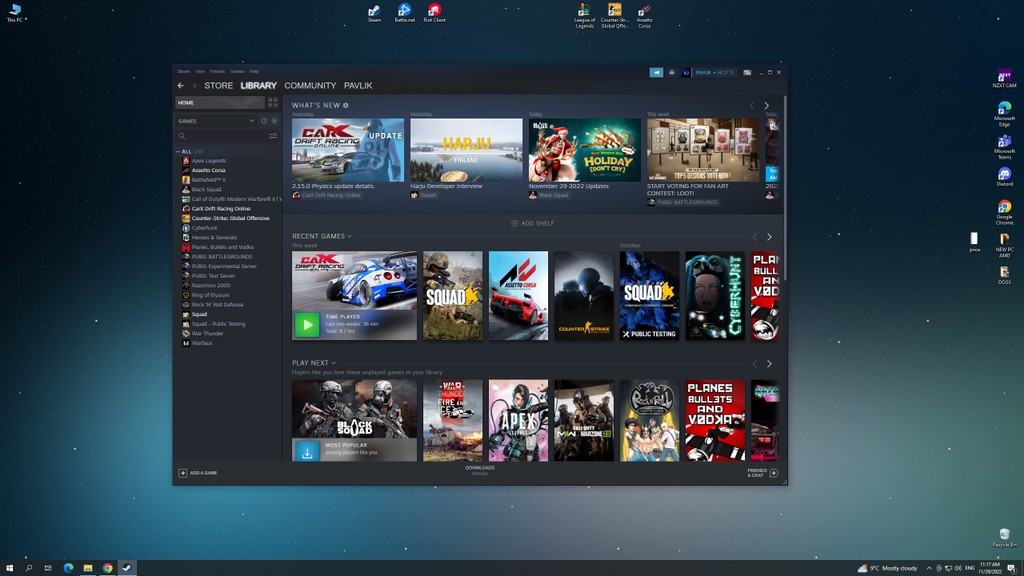Viewport: 1024px width, 576px height.
Task: Open Windows Start menu
Action: point(9,568)
